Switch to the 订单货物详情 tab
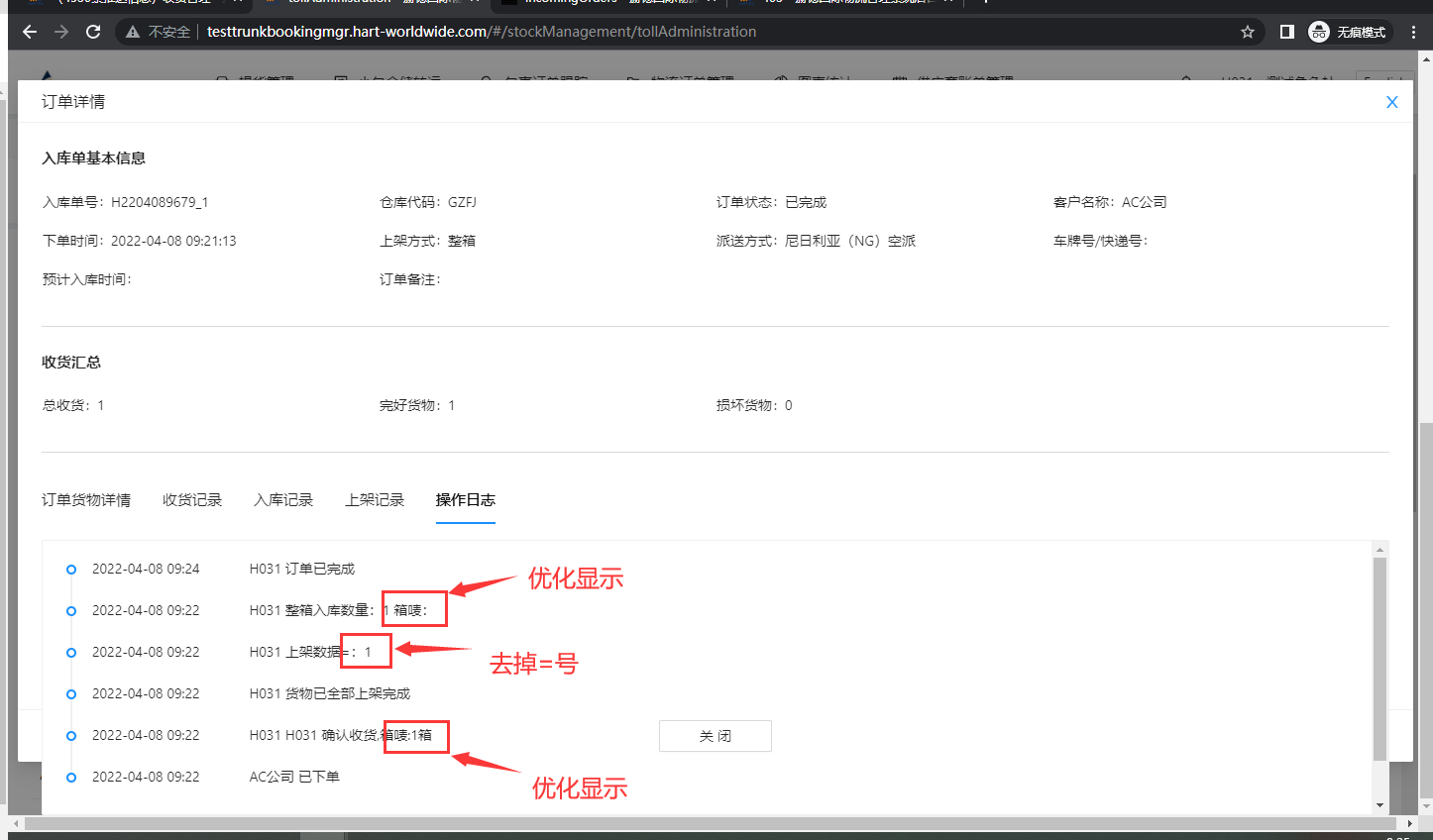 pyautogui.click(x=86, y=500)
